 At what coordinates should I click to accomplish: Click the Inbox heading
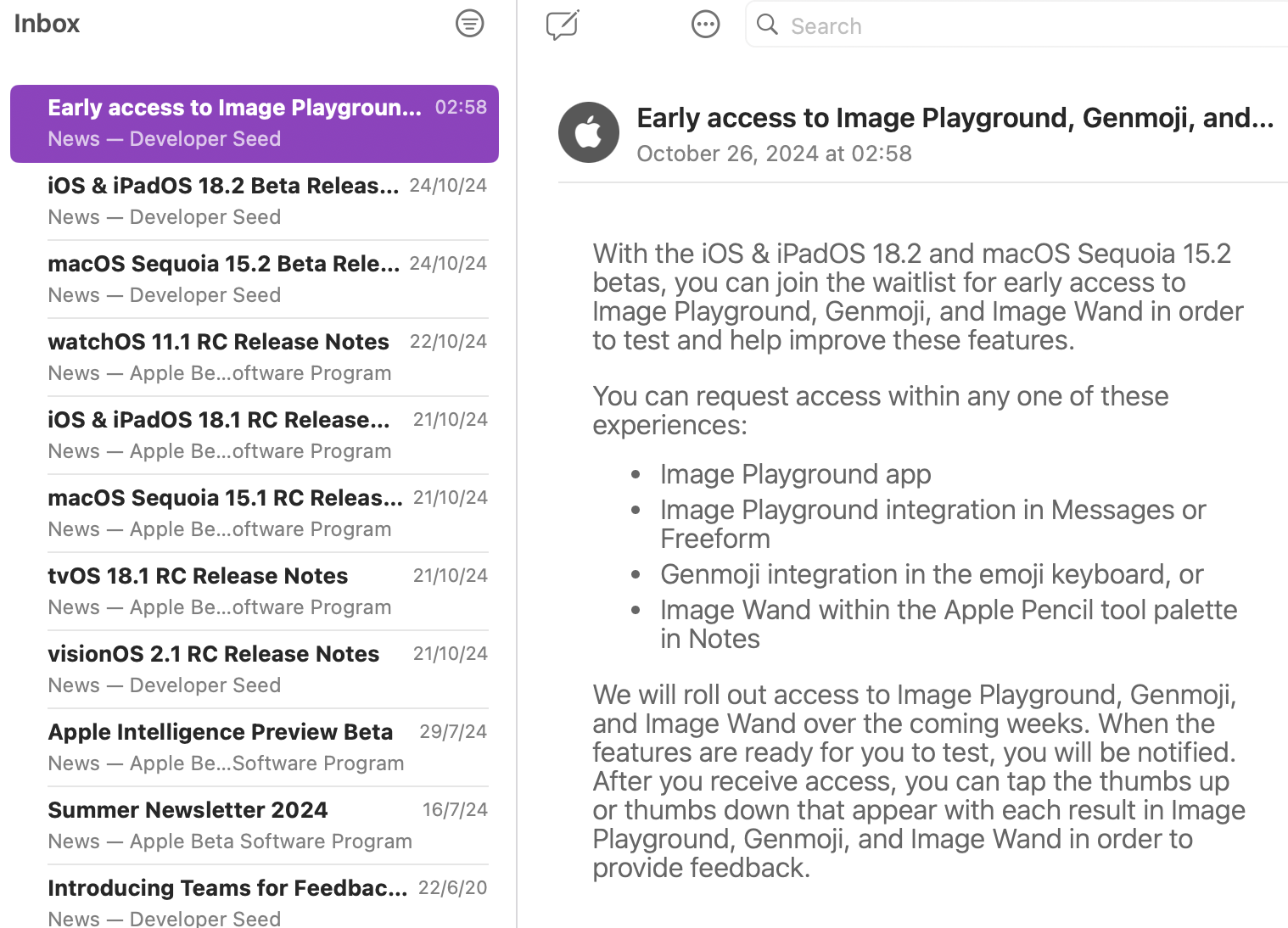pyautogui.click(x=47, y=24)
